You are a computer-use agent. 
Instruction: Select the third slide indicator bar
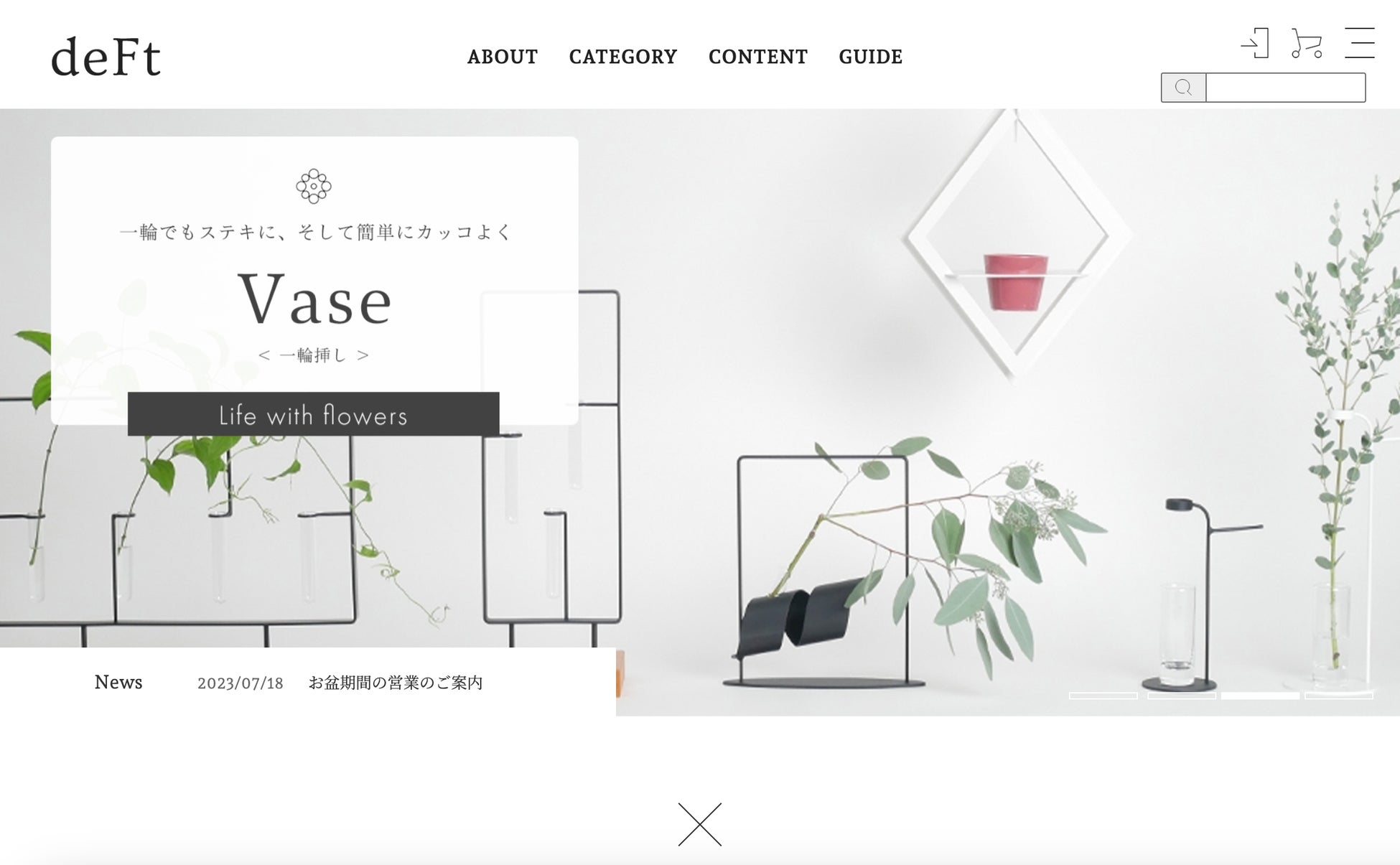tap(1260, 696)
